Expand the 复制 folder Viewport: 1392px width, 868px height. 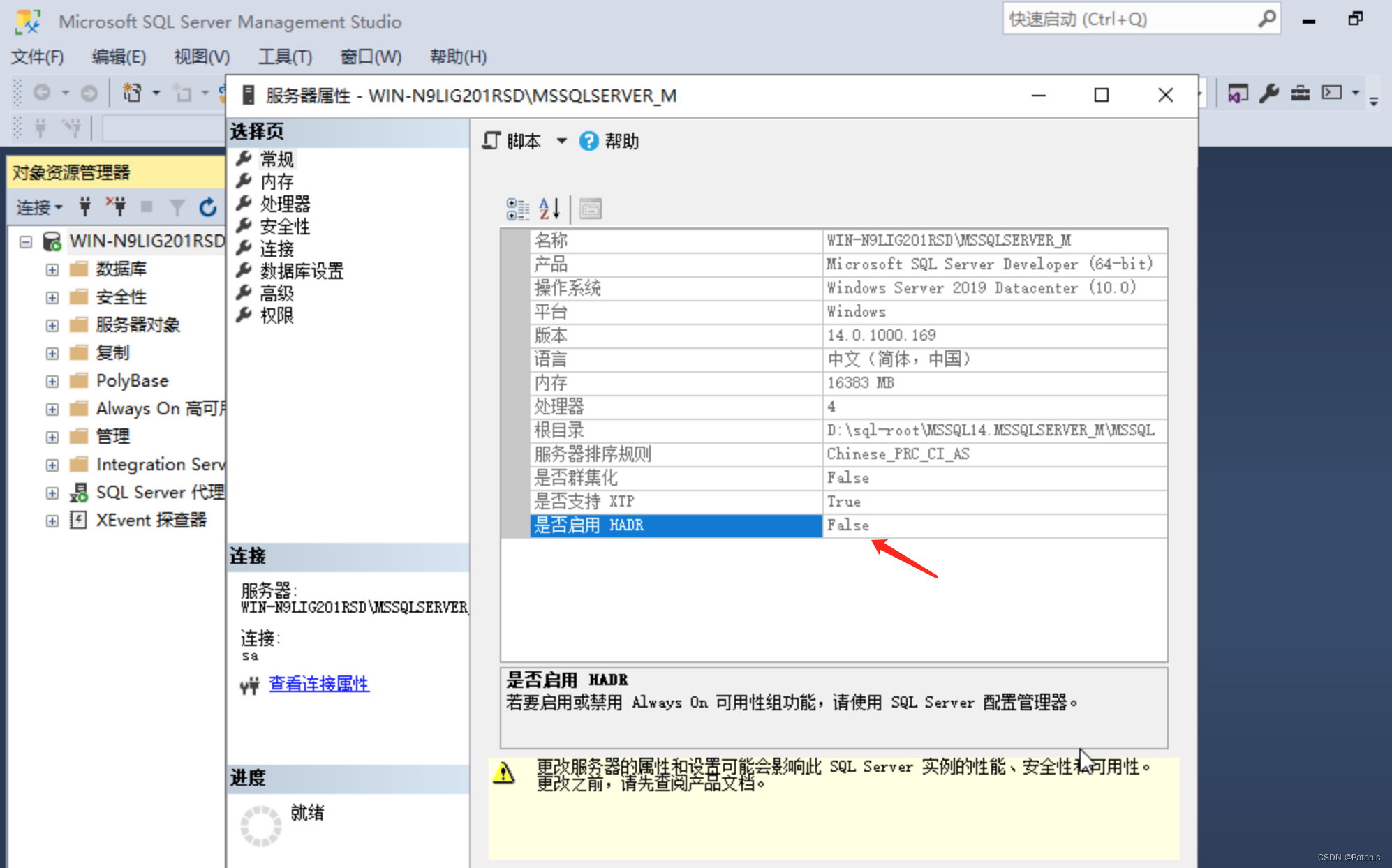(x=52, y=354)
